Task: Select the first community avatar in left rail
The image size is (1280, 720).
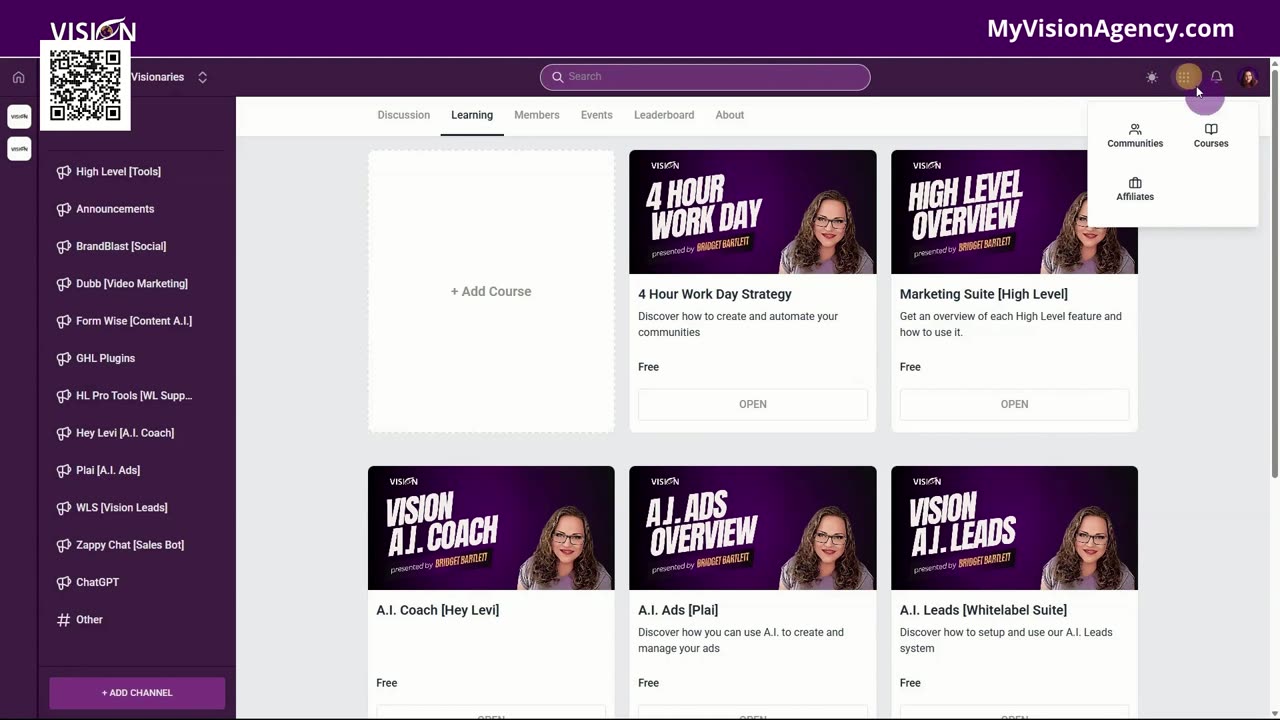Action: pyautogui.click(x=19, y=117)
